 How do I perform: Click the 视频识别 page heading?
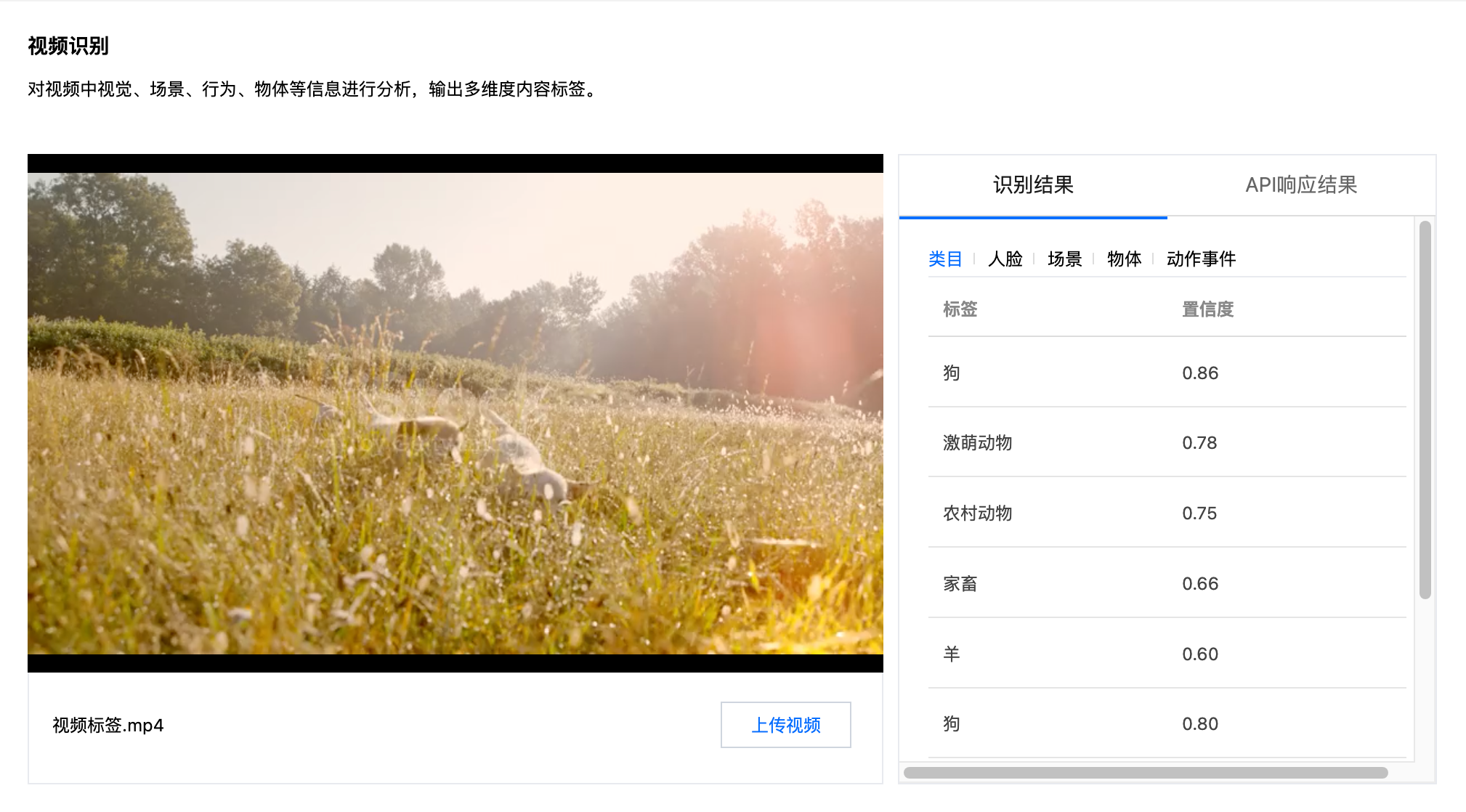[68, 46]
